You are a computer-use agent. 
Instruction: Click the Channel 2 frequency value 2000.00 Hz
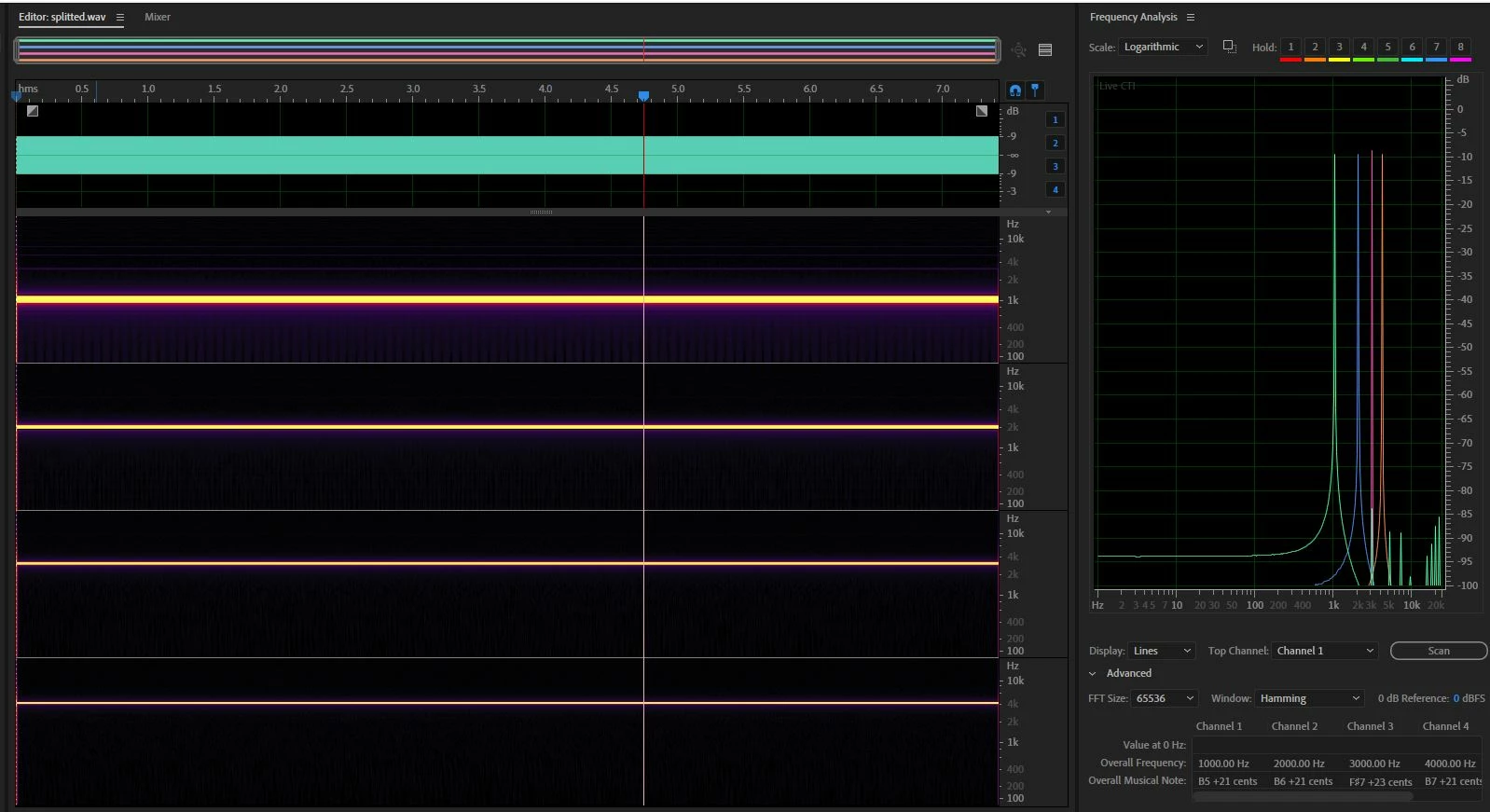pyautogui.click(x=1299, y=764)
